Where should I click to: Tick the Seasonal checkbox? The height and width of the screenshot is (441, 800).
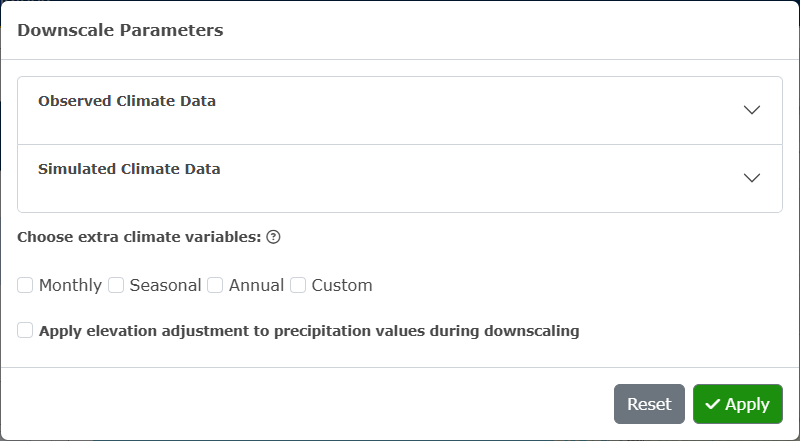pos(116,285)
